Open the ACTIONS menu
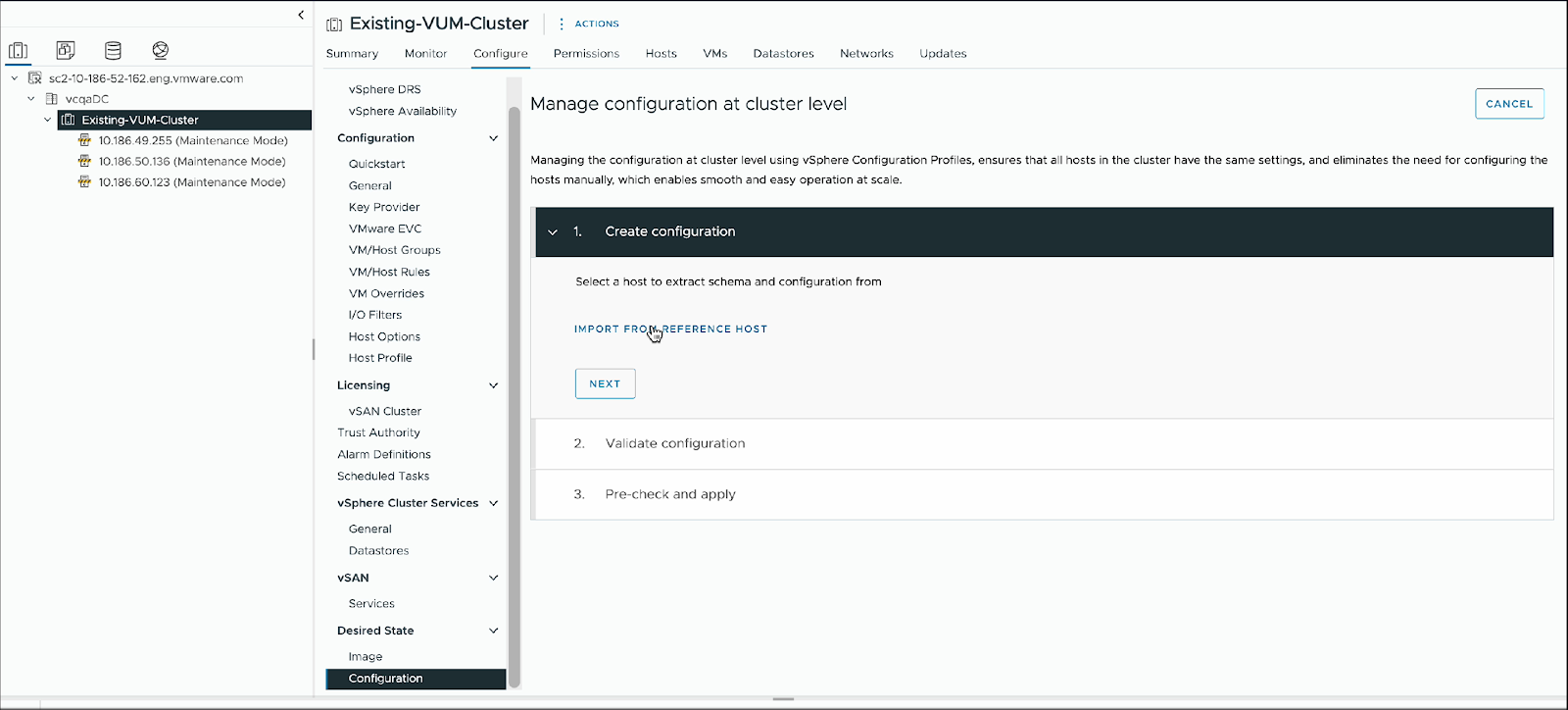 tap(589, 24)
